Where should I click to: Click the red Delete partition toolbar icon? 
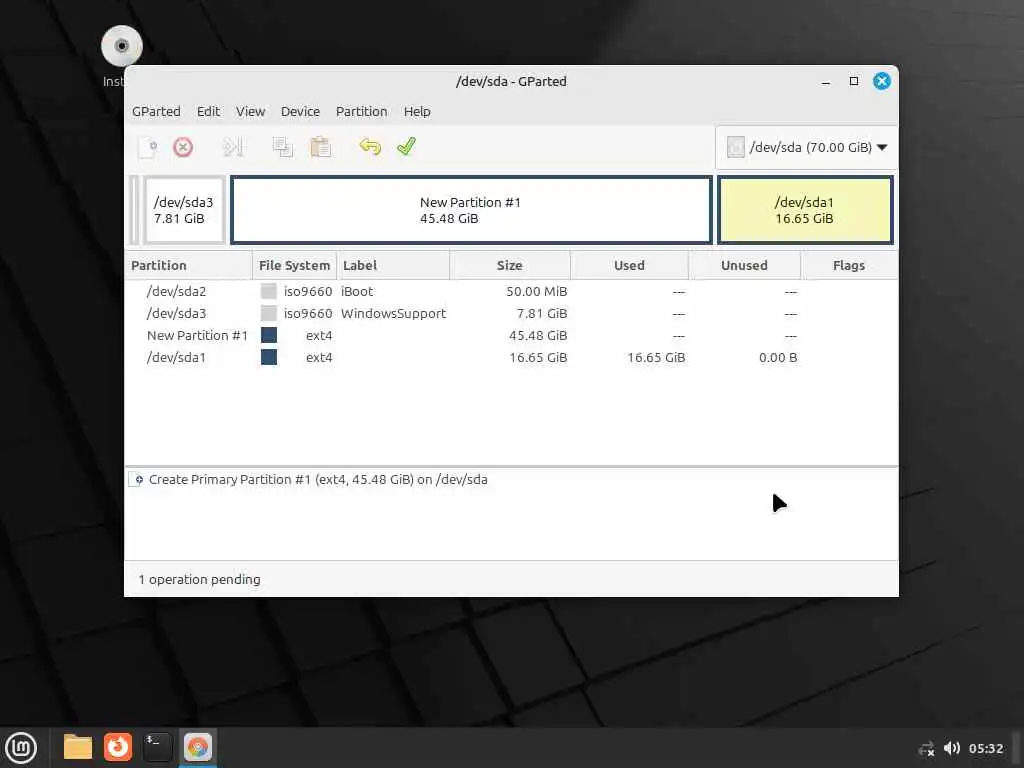[183, 148]
